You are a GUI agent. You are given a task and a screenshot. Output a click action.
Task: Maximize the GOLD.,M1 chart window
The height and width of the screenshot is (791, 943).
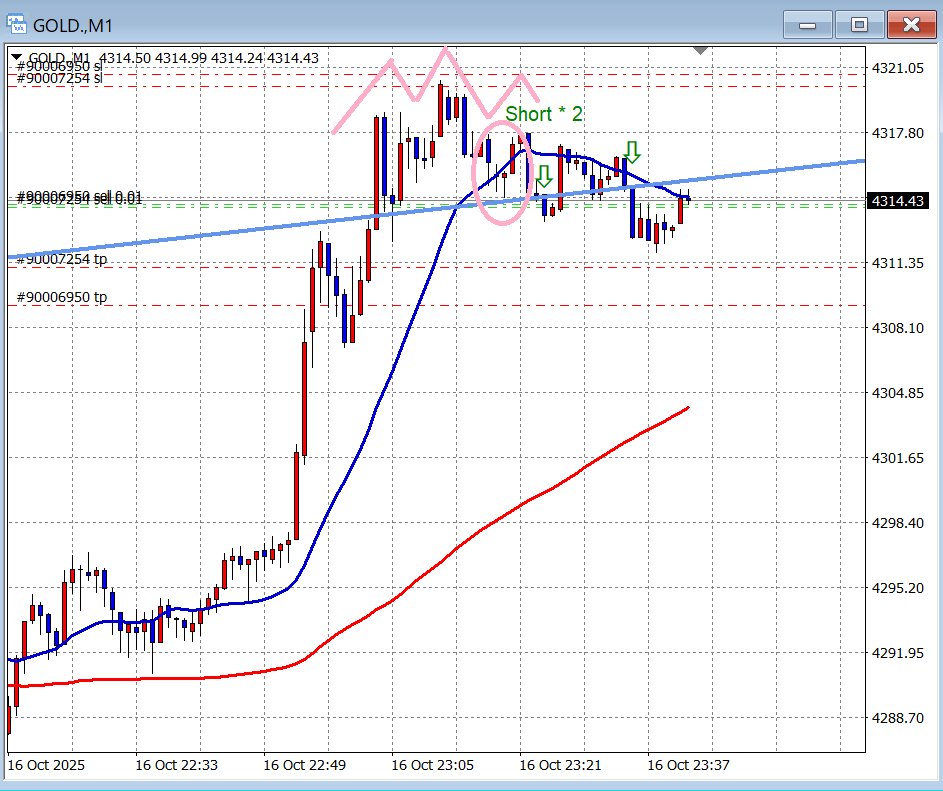pyautogui.click(x=858, y=25)
